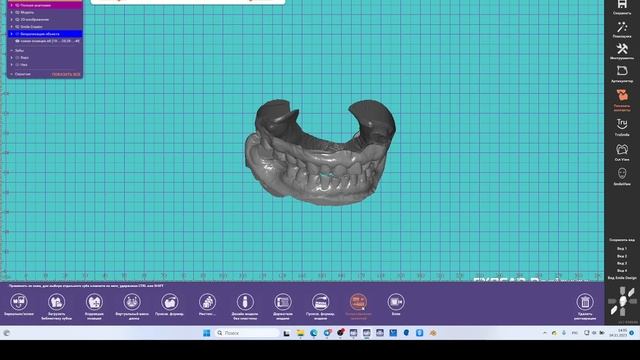Image resolution: width=640 pixels, height=360 pixels.
Task: Expand the Низ (lower jaw) group
Action: coord(11,65)
